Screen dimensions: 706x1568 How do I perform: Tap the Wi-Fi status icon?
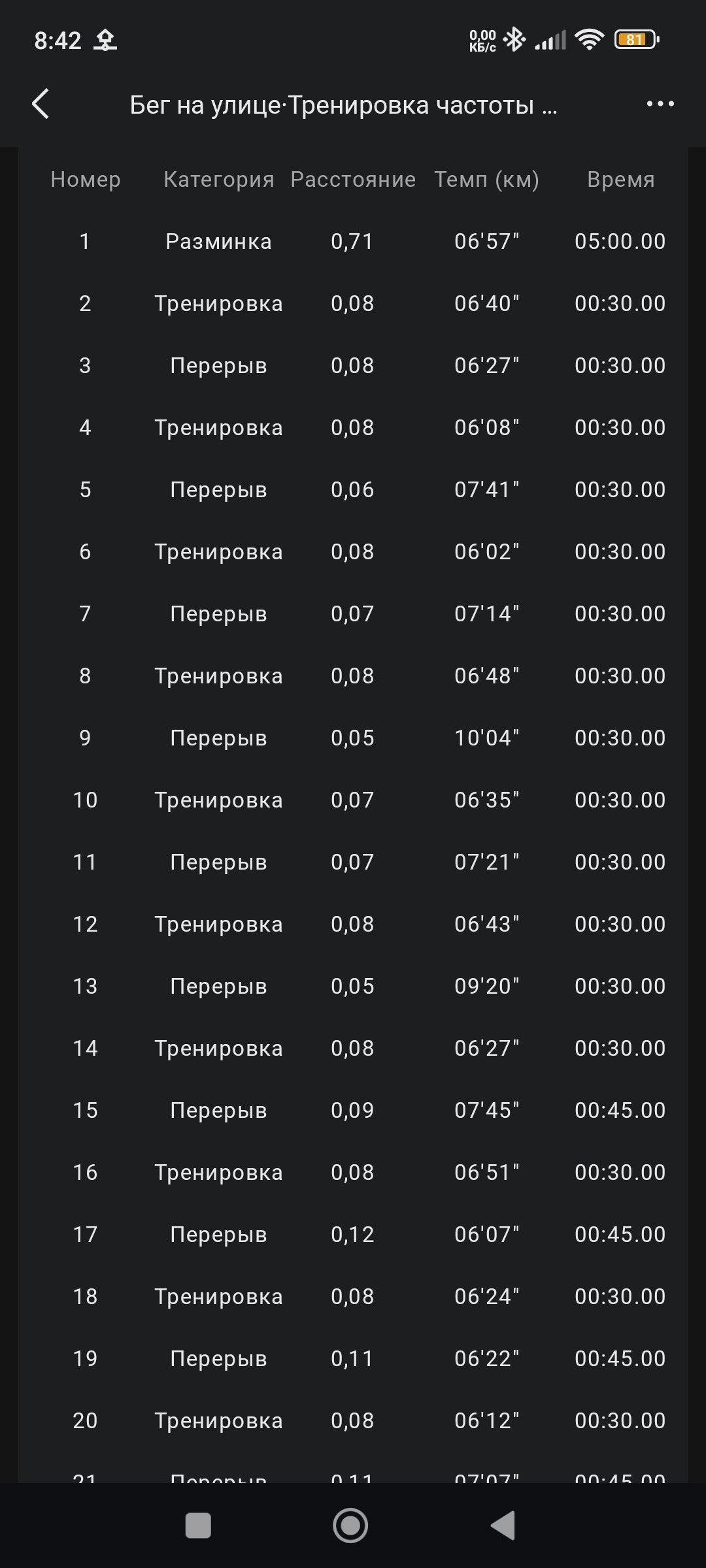click(589, 40)
